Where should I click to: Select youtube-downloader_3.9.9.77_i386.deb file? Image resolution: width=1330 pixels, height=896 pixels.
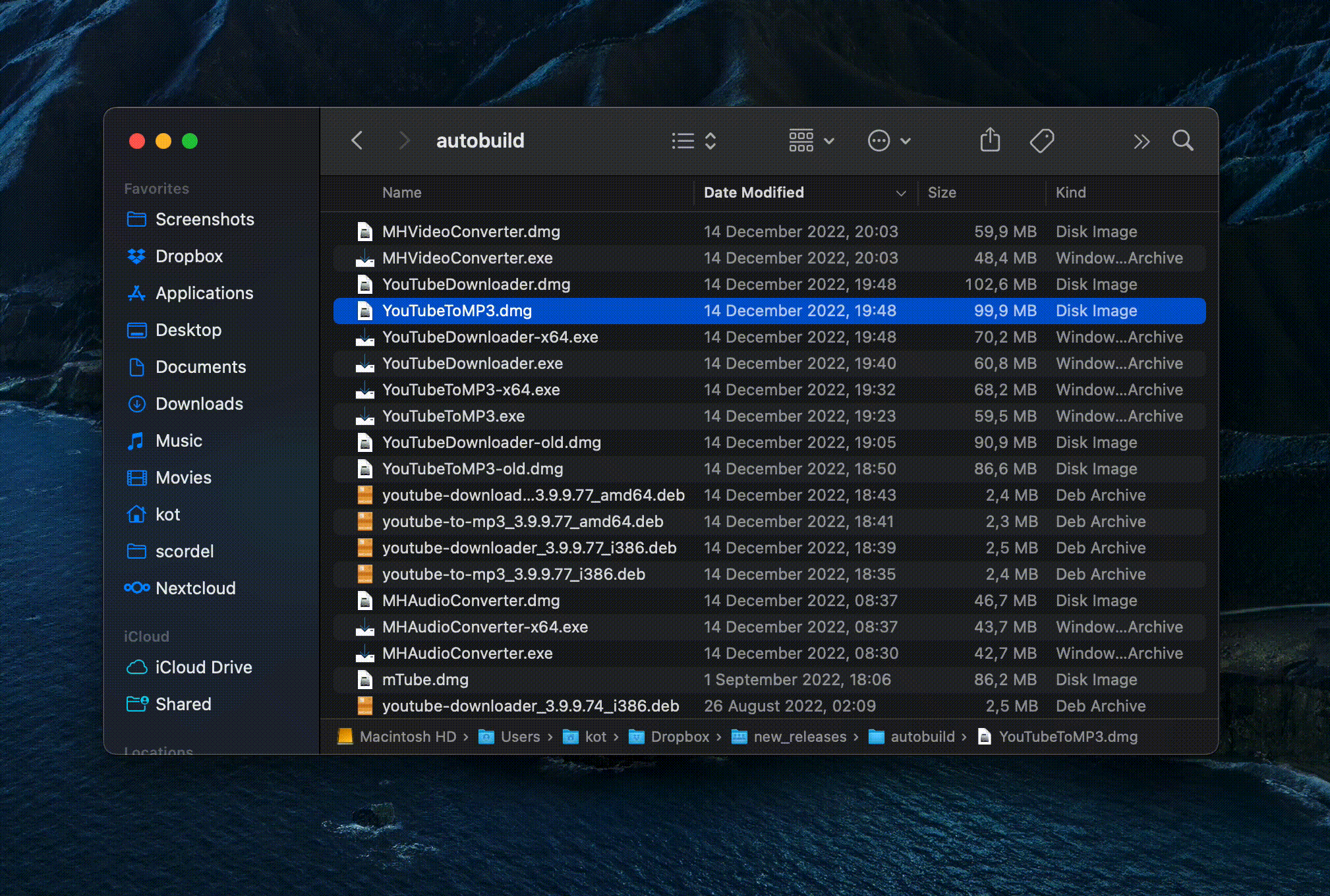click(769, 548)
